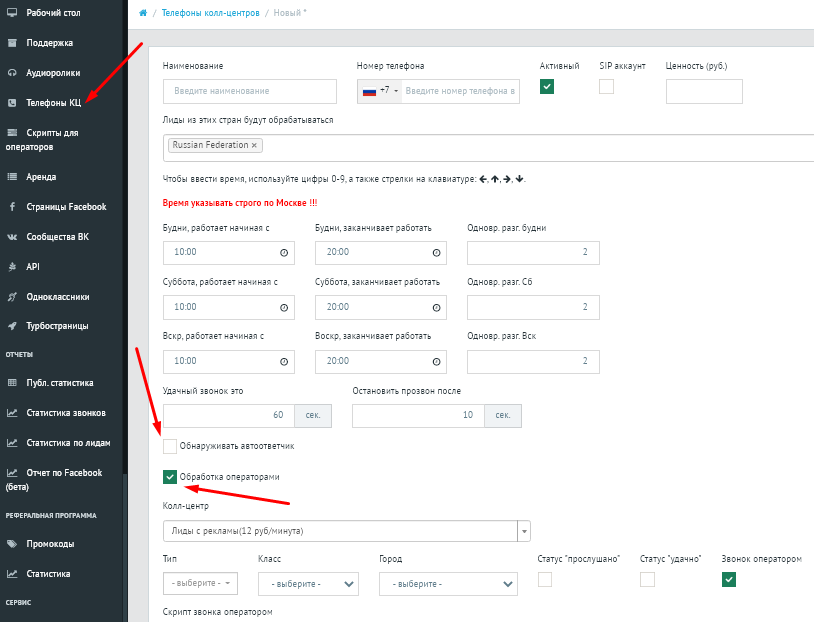Click the VK icon beside Сообщества ВК
Image resolution: width=814 pixels, height=622 pixels.
pos(12,237)
